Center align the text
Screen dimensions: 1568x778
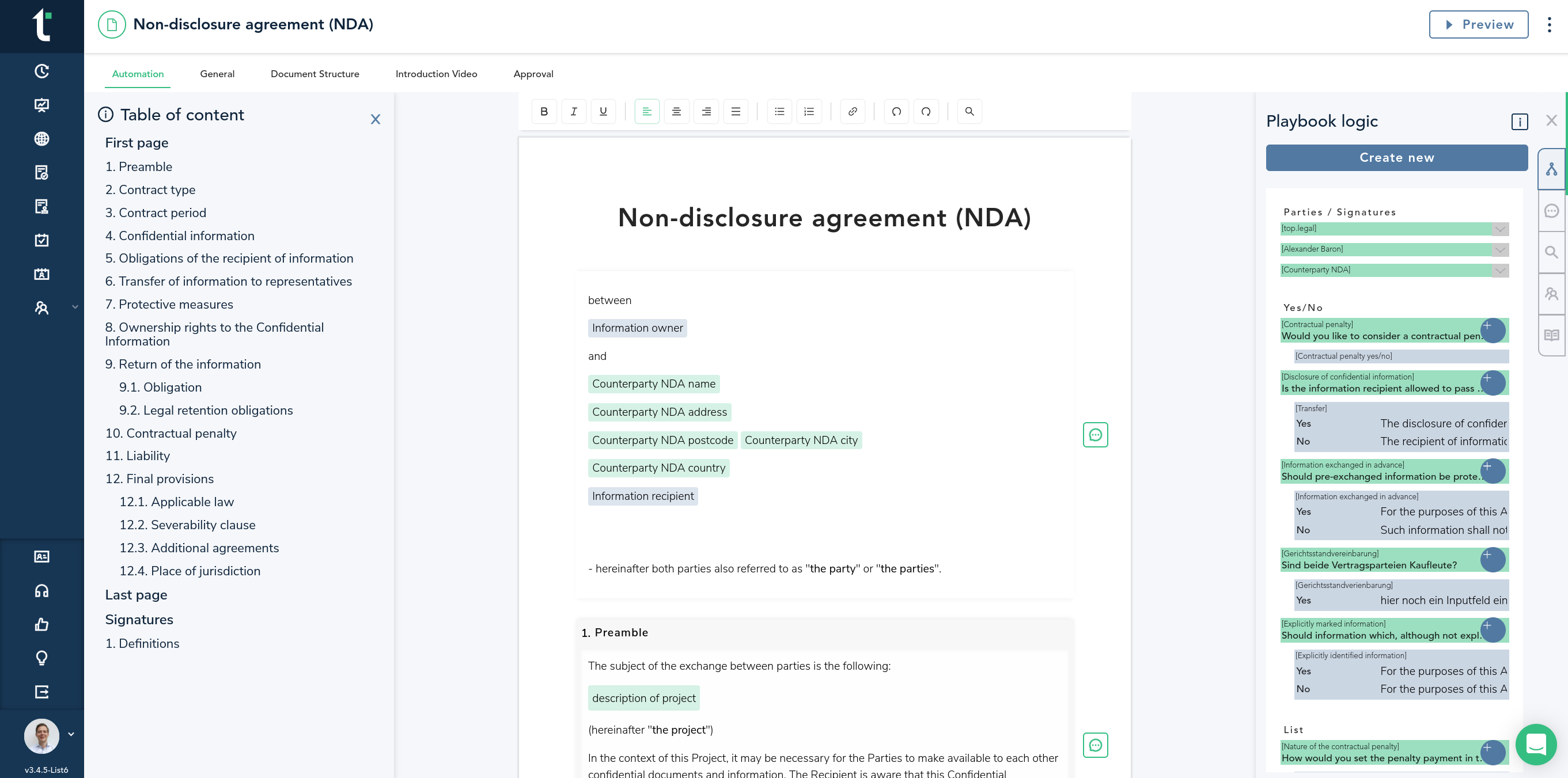676,111
